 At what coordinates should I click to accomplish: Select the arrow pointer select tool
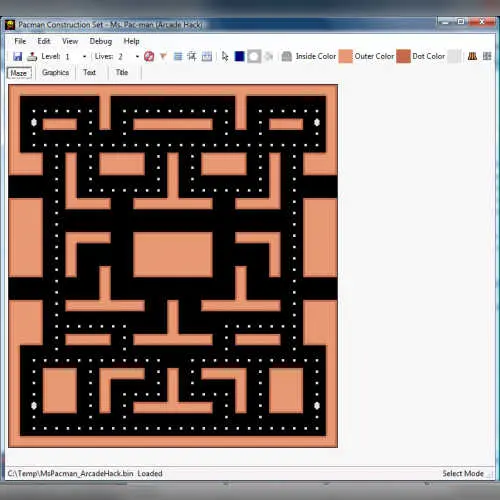225,56
